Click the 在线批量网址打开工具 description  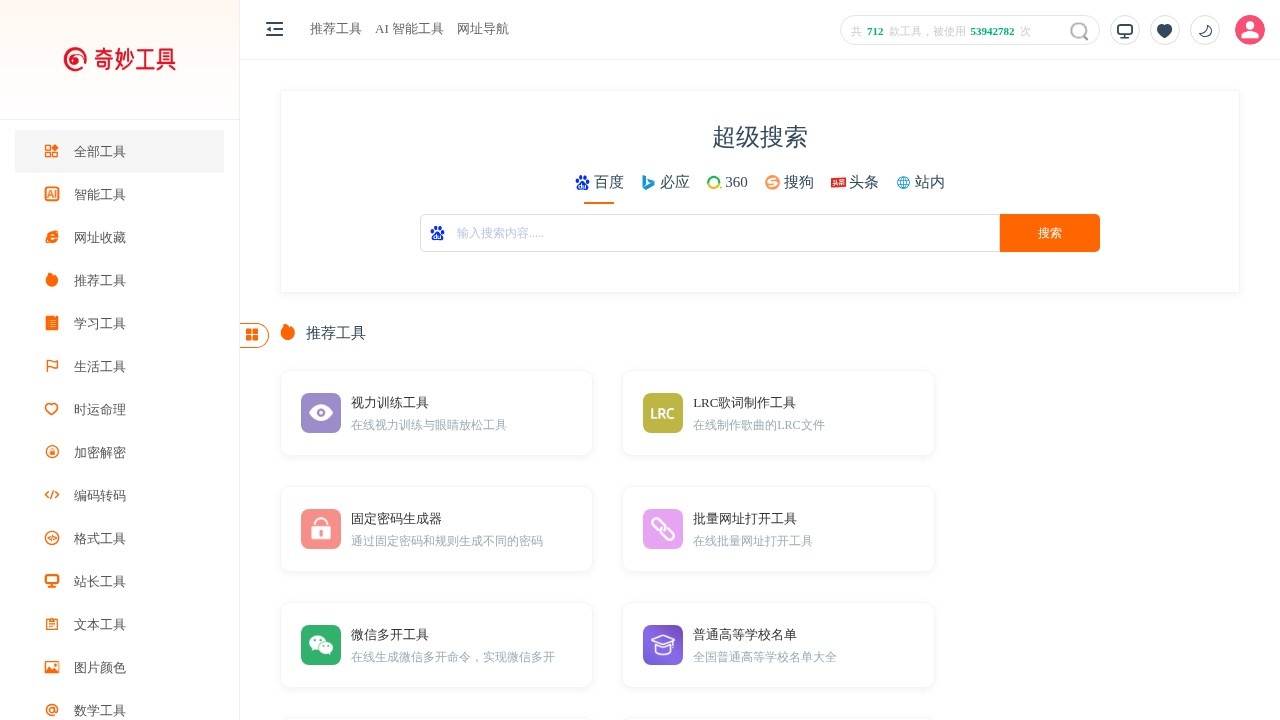point(753,541)
